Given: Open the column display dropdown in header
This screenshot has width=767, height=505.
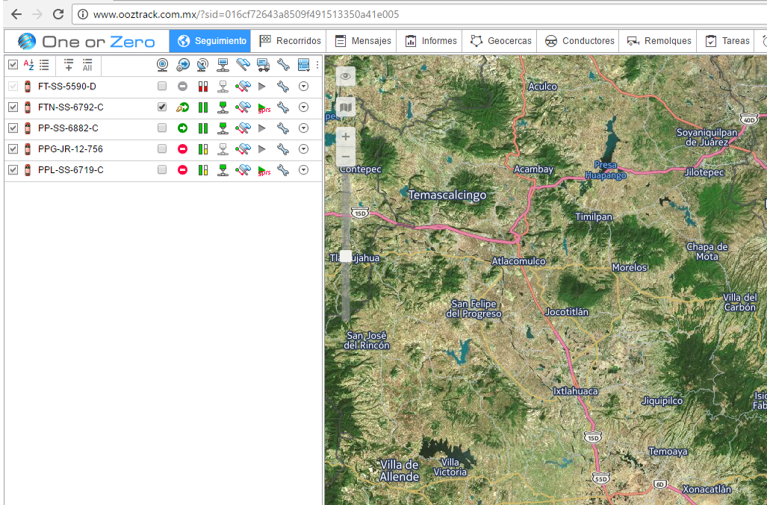Looking at the screenshot, I should tap(304, 65).
